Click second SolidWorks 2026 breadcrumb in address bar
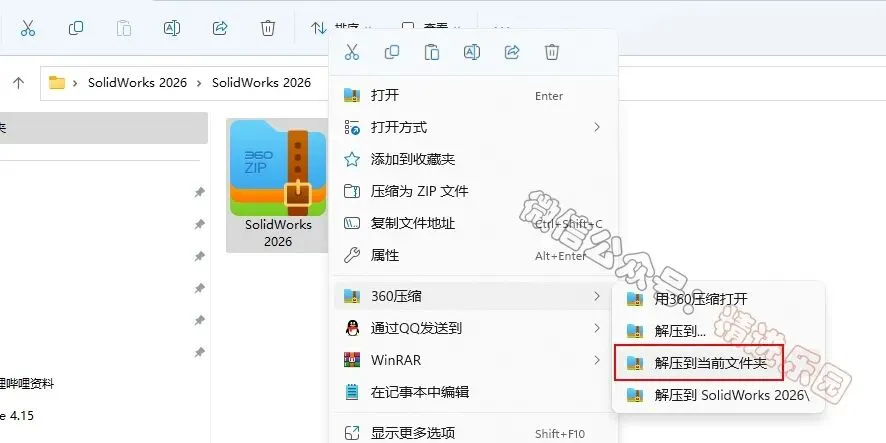Image resolution: width=886 pixels, height=443 pixels. (261, 82)
